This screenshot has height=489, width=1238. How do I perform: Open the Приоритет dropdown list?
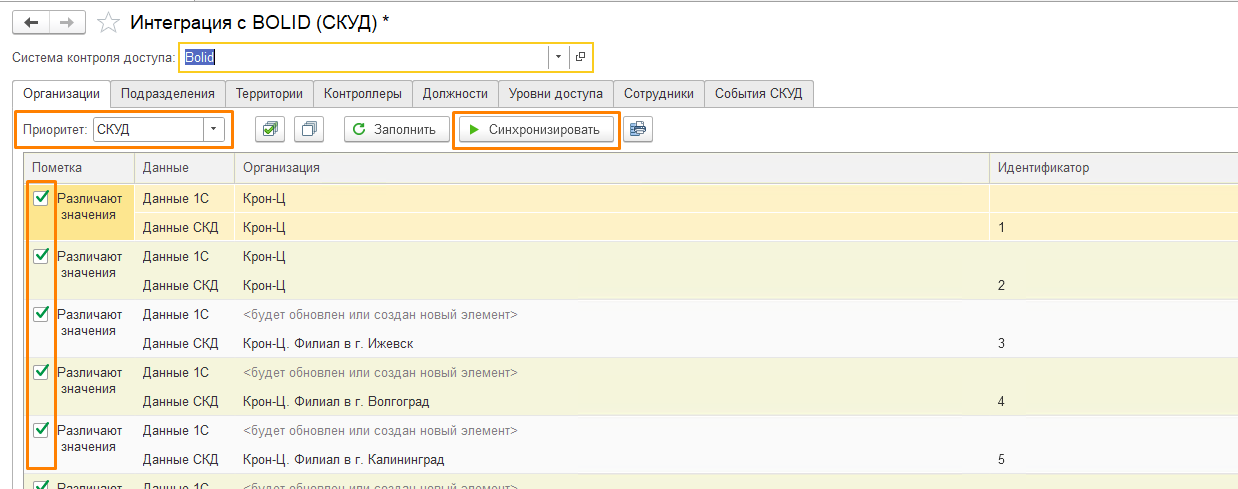click(213, 129)
